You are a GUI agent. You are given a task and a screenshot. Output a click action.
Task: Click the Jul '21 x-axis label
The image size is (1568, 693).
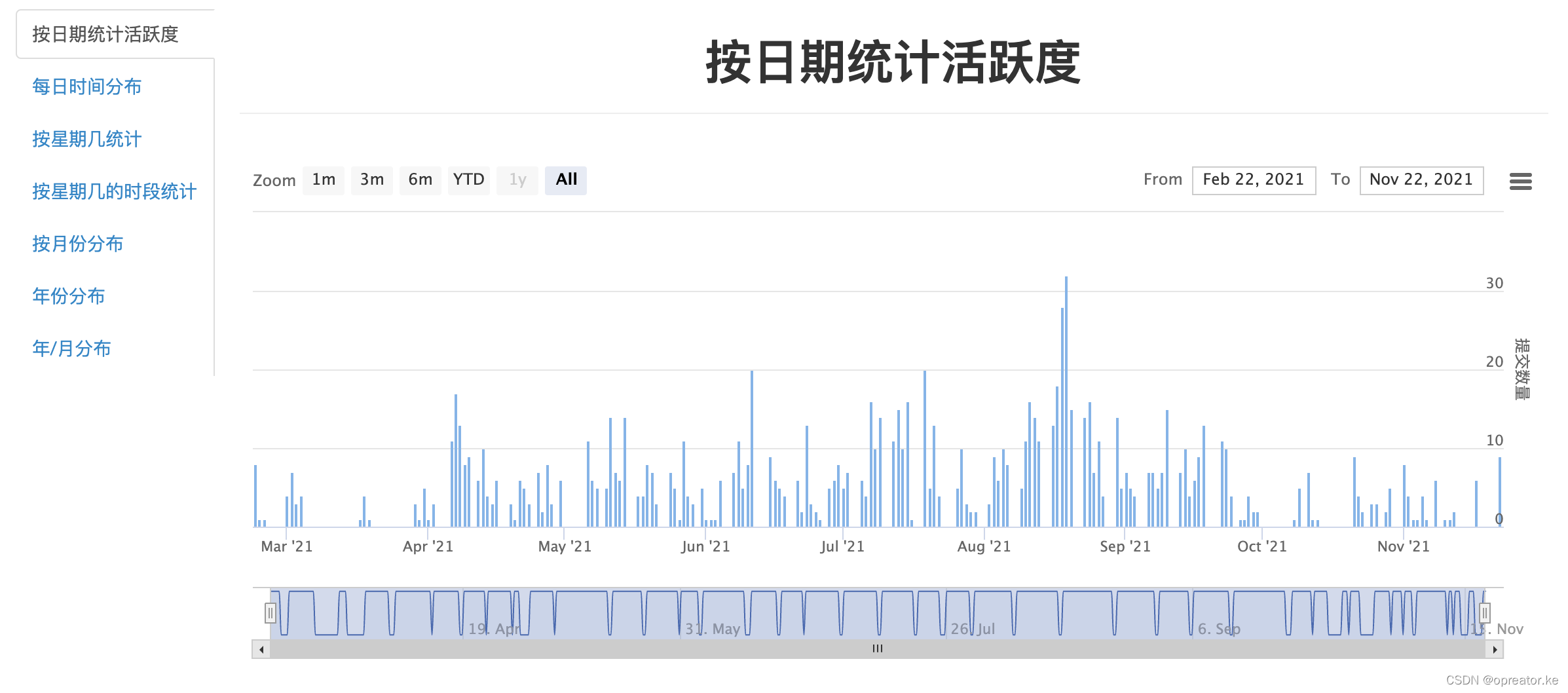842,546
